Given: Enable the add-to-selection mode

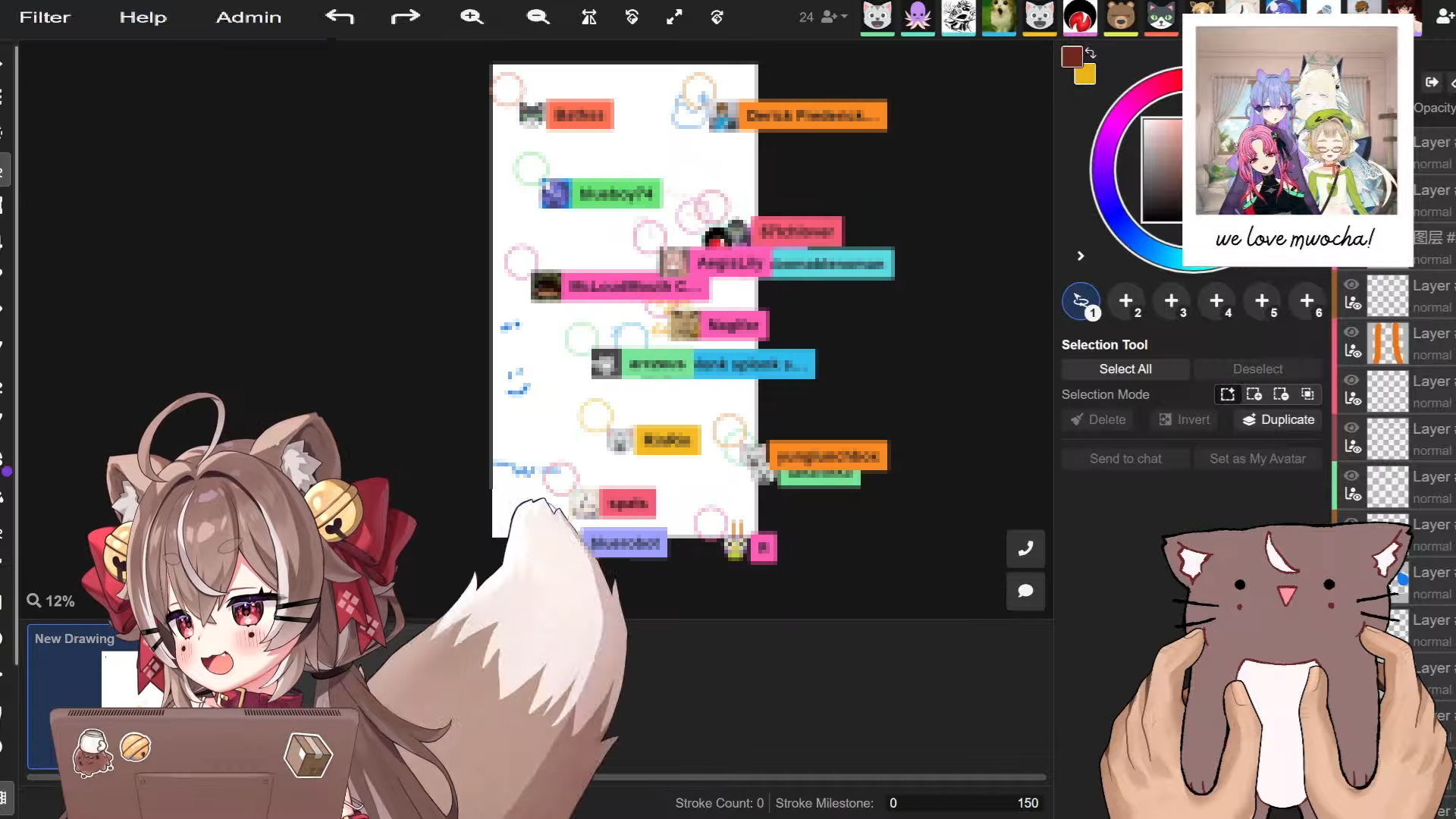Looking at the screenshot, I should point(1254,394).
